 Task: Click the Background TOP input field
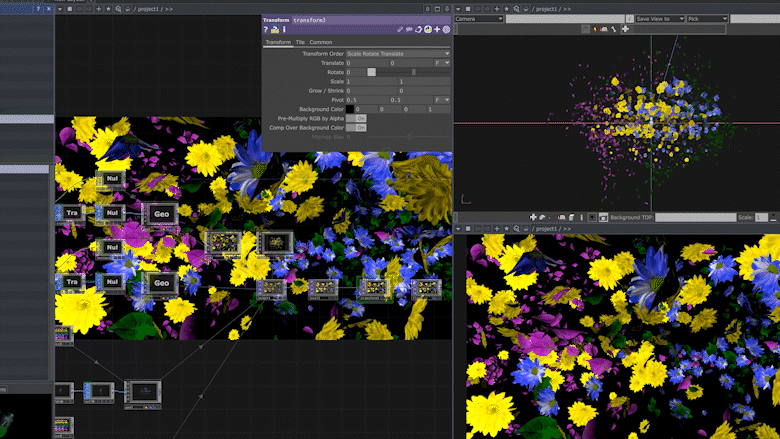point(697,217)
